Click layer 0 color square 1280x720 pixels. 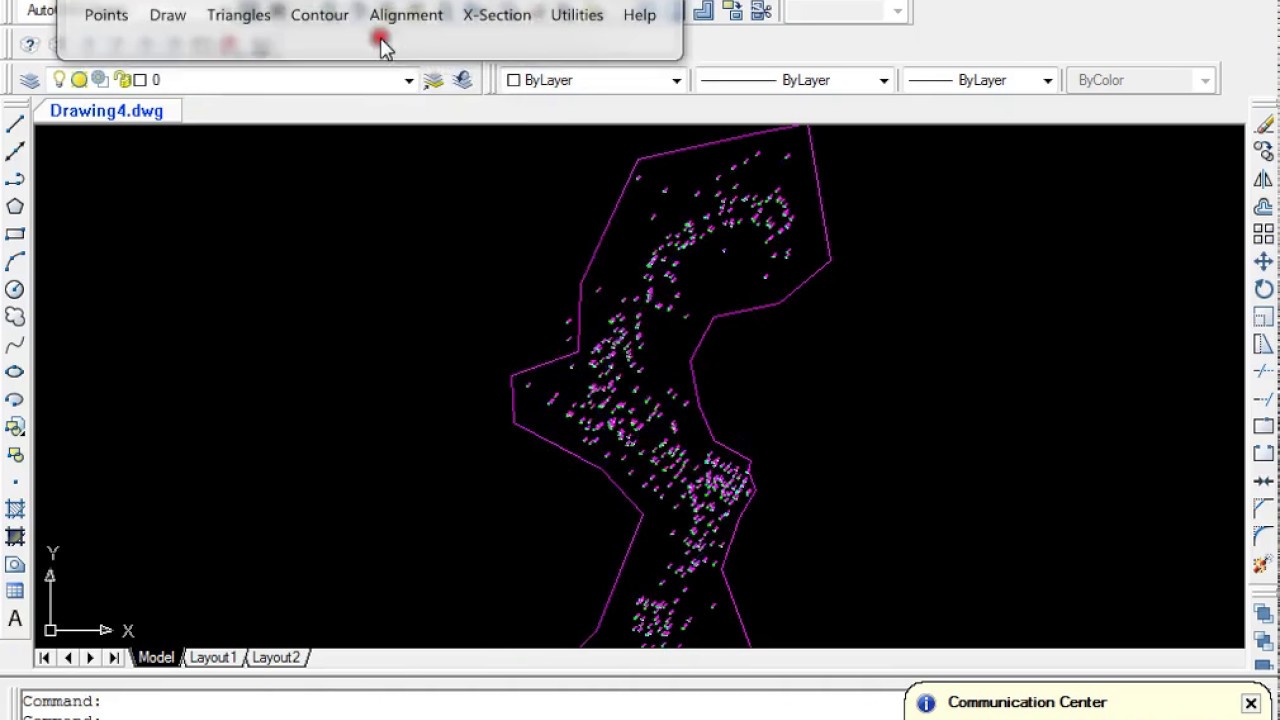point(140,80)
